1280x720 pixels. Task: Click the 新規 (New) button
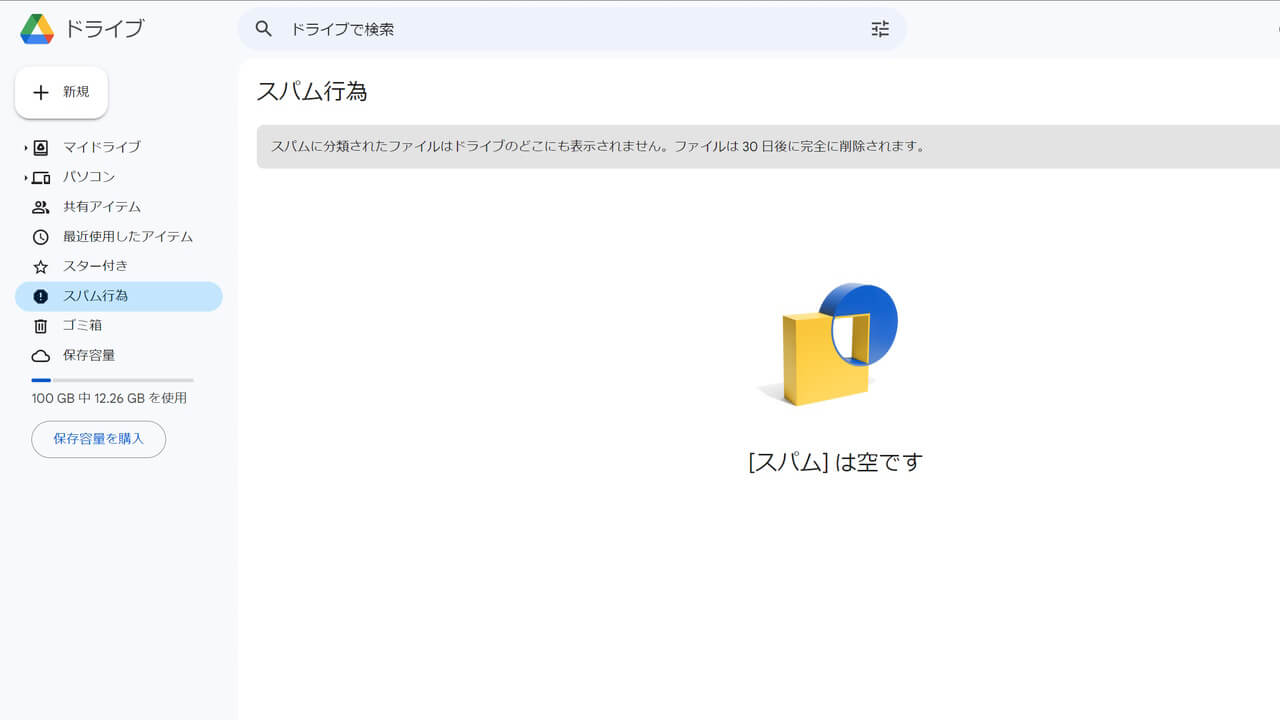pos(61,92)
